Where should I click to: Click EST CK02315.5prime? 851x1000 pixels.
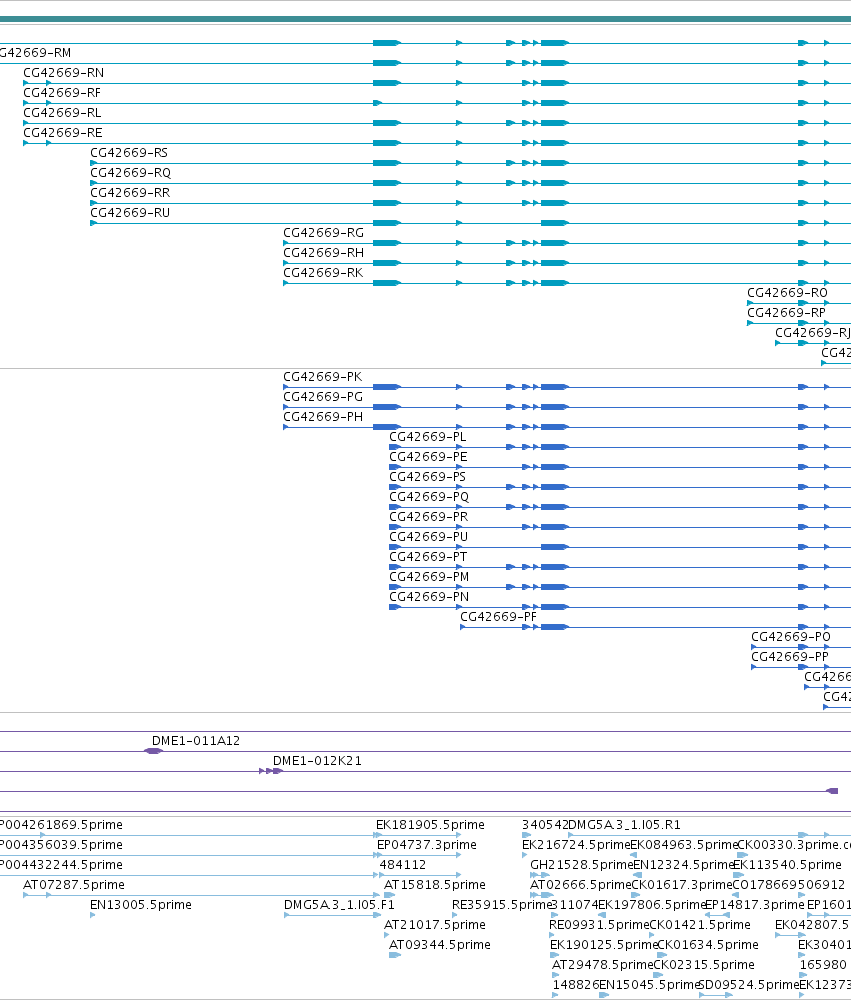(704, 965)
